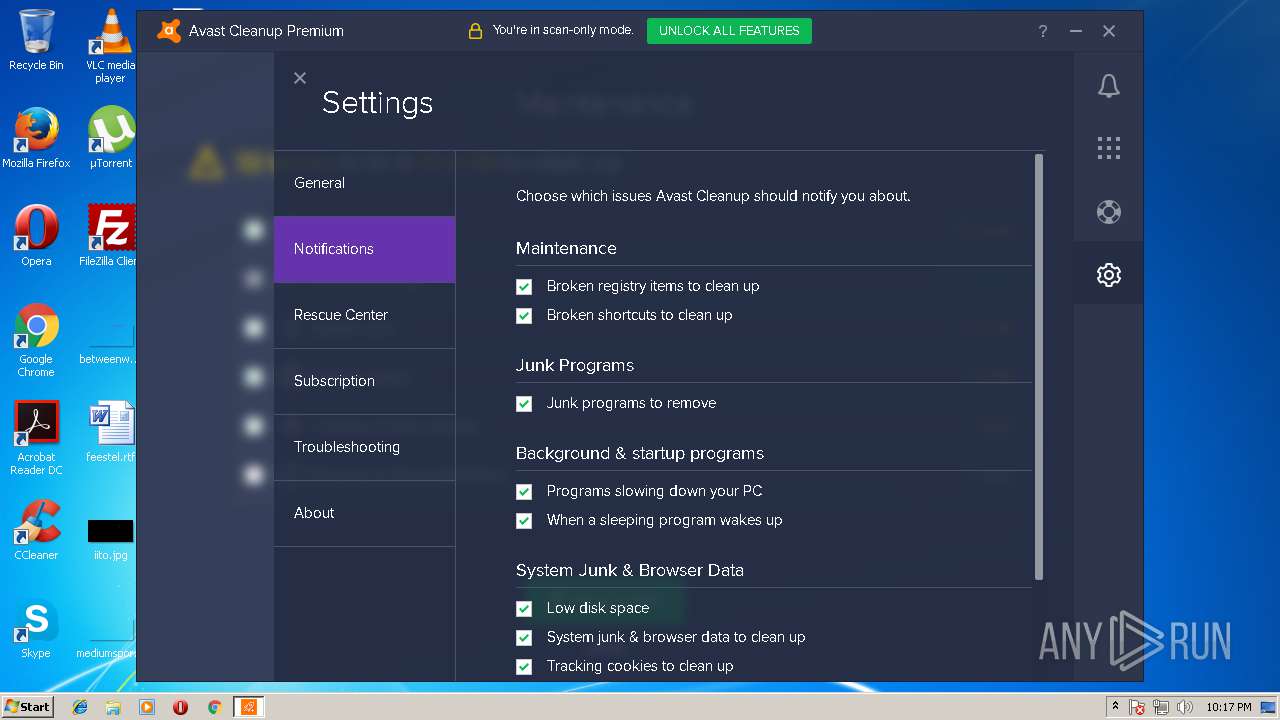The height and width of the screenshot is (720, 1280).
Task: Open FileZilla Client desktop shortcut
Action: click(x=110, y=236)
